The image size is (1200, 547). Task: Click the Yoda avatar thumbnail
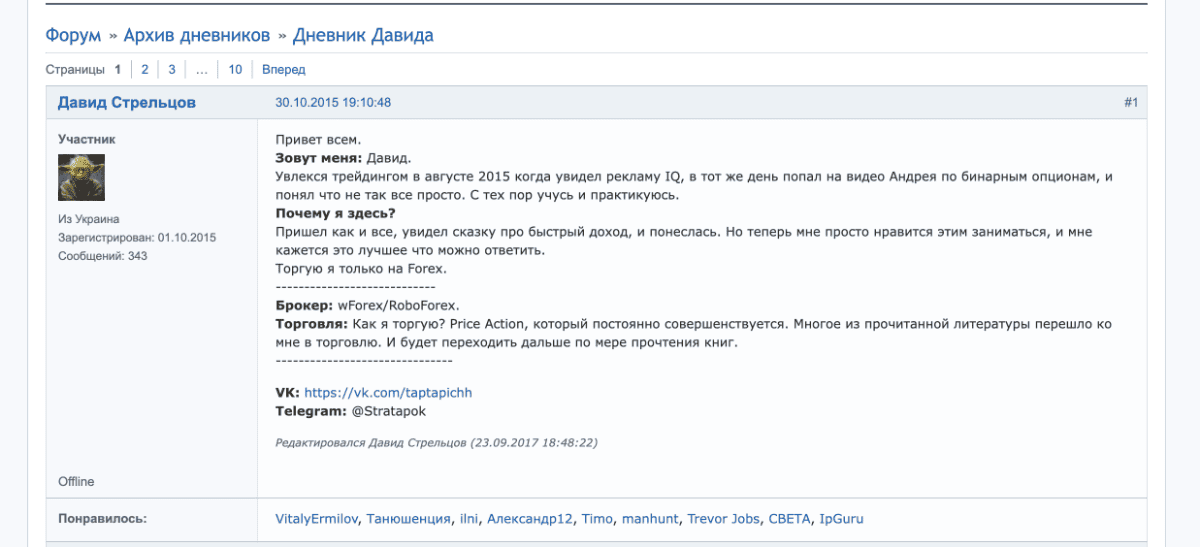click(81, 178)
